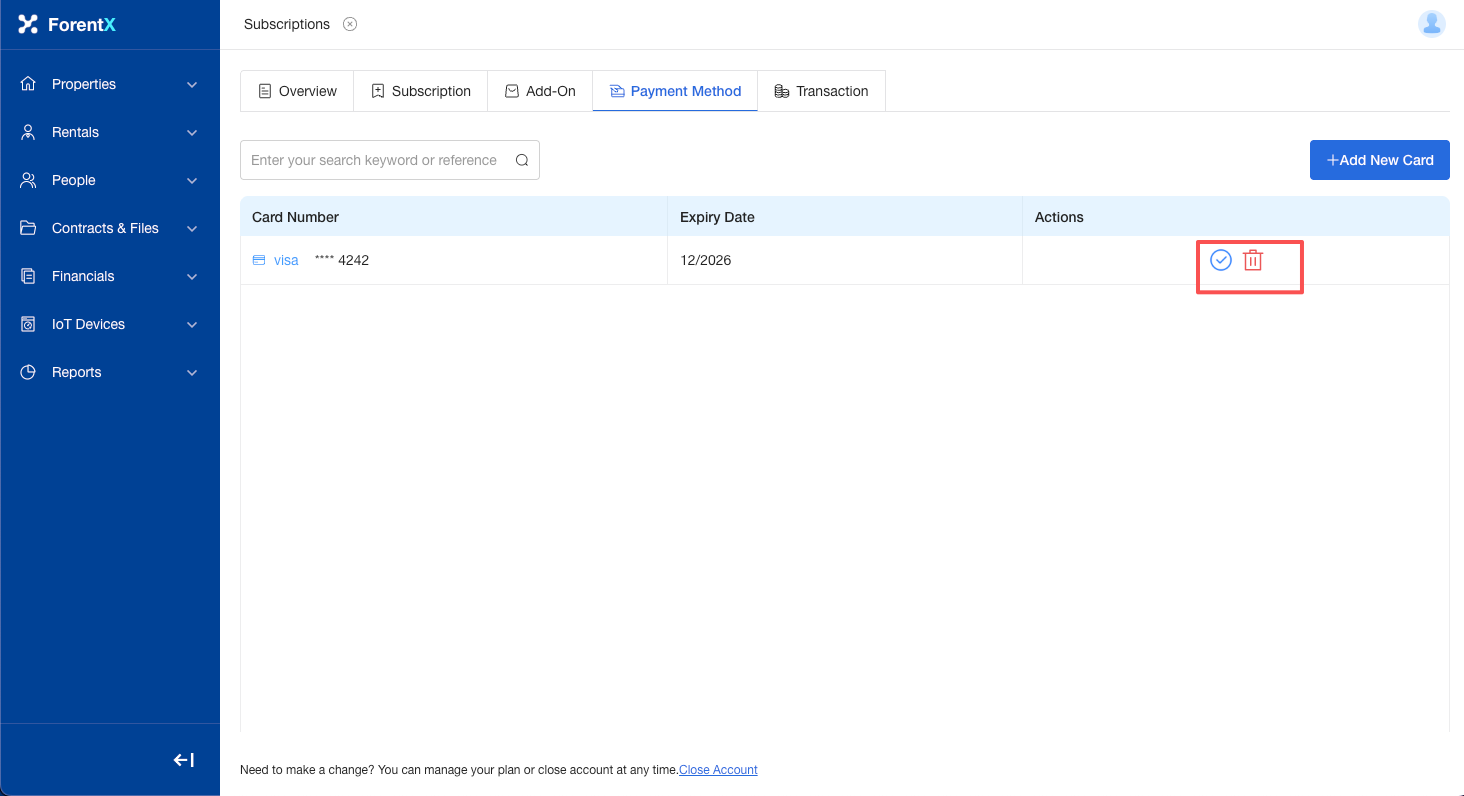The width and height of the screenshot is (1464, 796).
Task: Click the search magnifier icon
Action: click(x=522, y=160)
